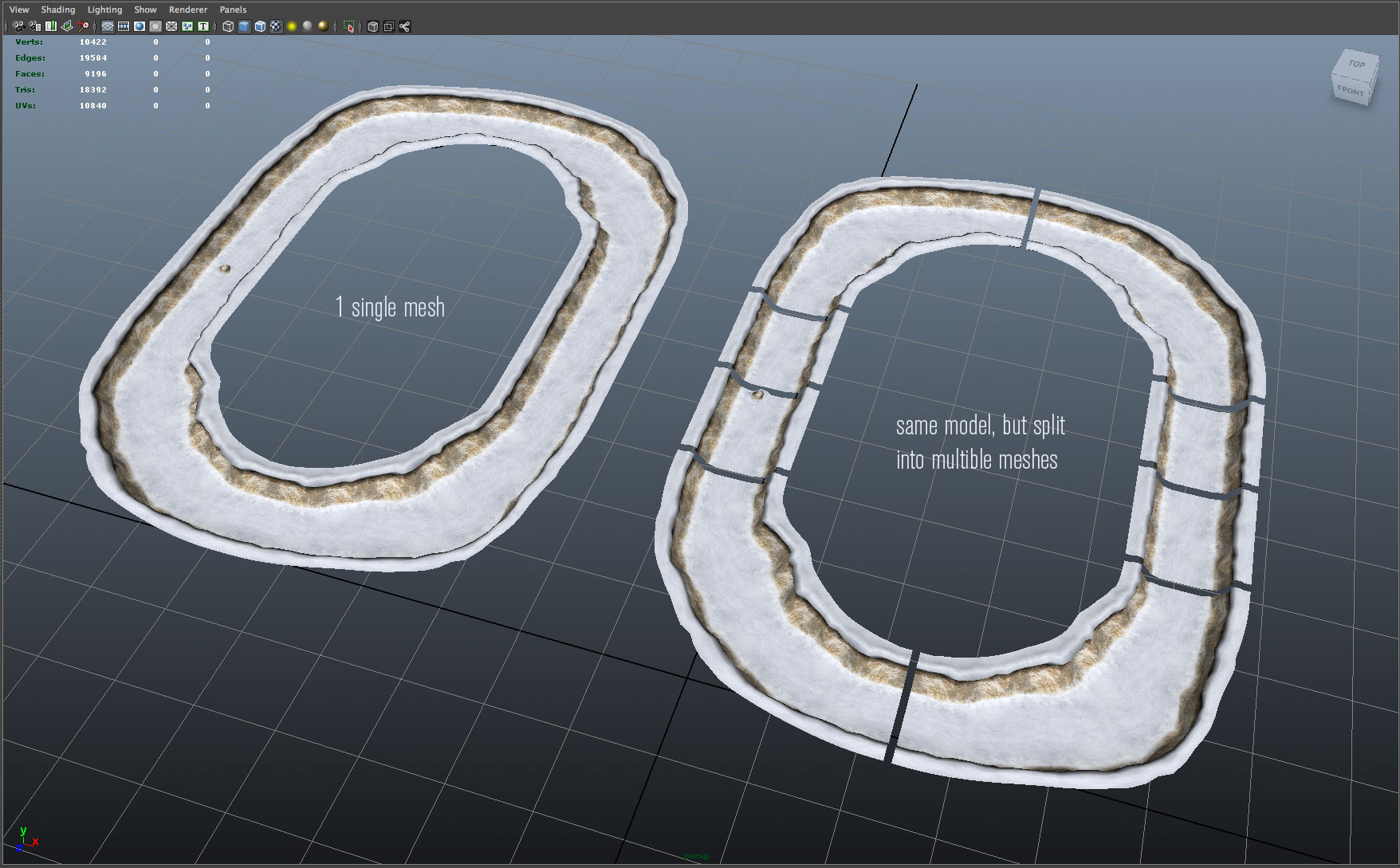Click the X-Ray display cube icon

coord(373,26)
